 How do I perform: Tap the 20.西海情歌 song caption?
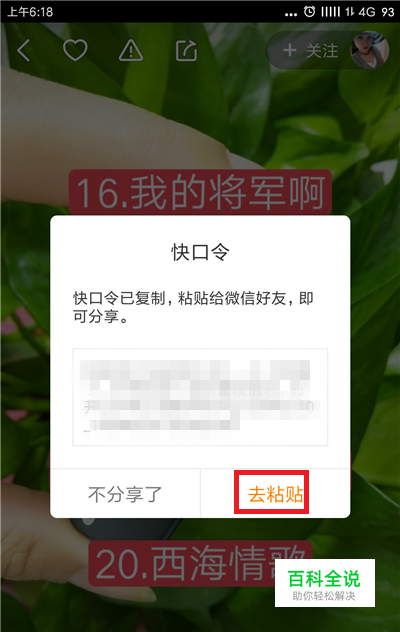pos(200,563)
